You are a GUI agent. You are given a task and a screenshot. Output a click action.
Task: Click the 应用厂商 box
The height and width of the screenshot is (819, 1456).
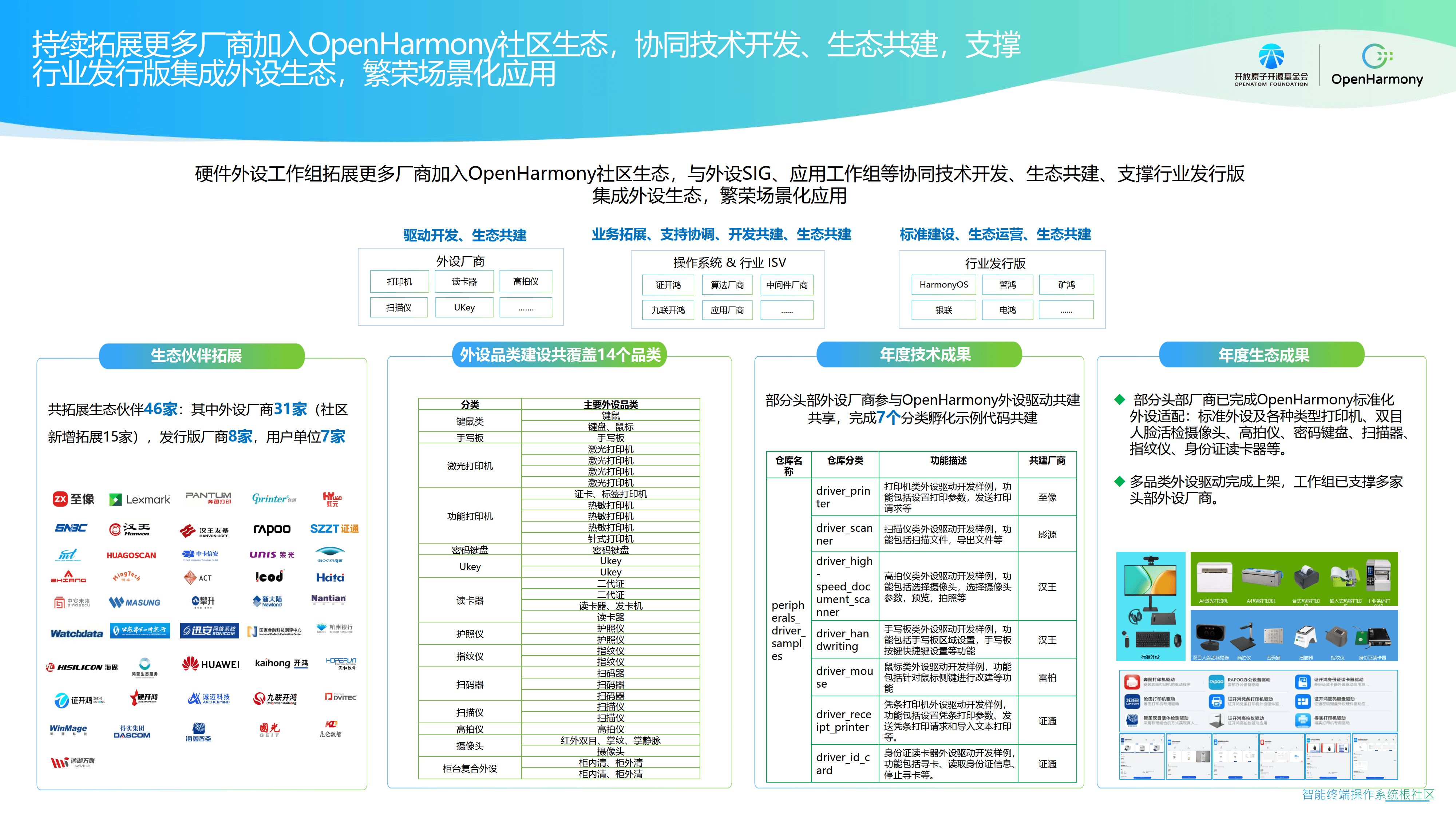pyautogui.click(x=727, y=310)
